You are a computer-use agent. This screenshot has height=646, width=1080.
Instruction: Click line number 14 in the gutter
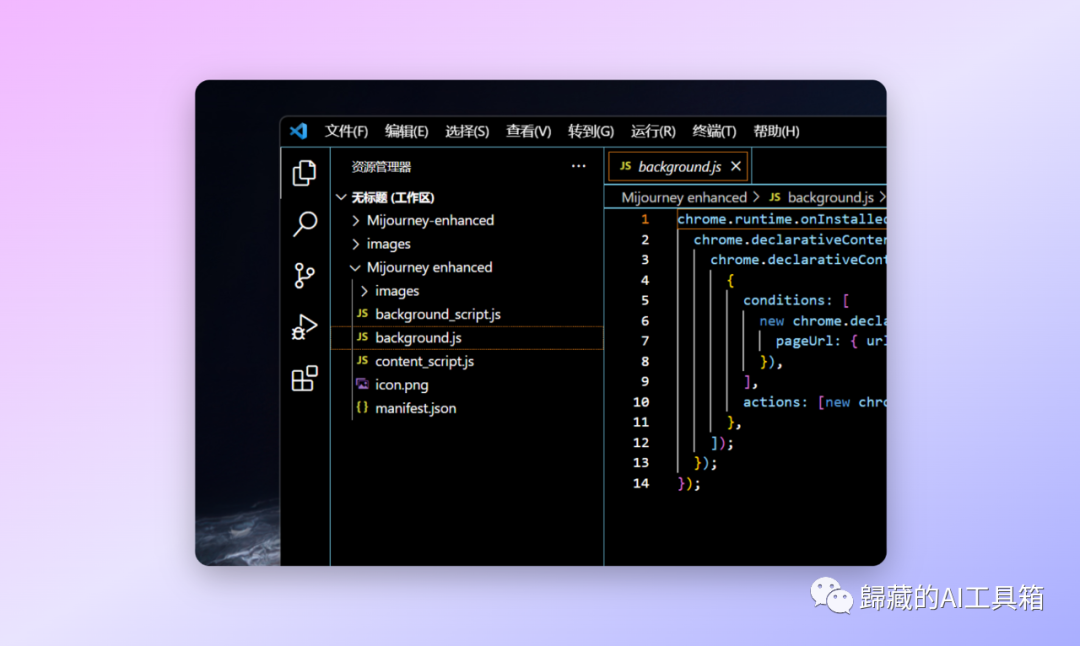pyautogui.click(x=641, y=483)
